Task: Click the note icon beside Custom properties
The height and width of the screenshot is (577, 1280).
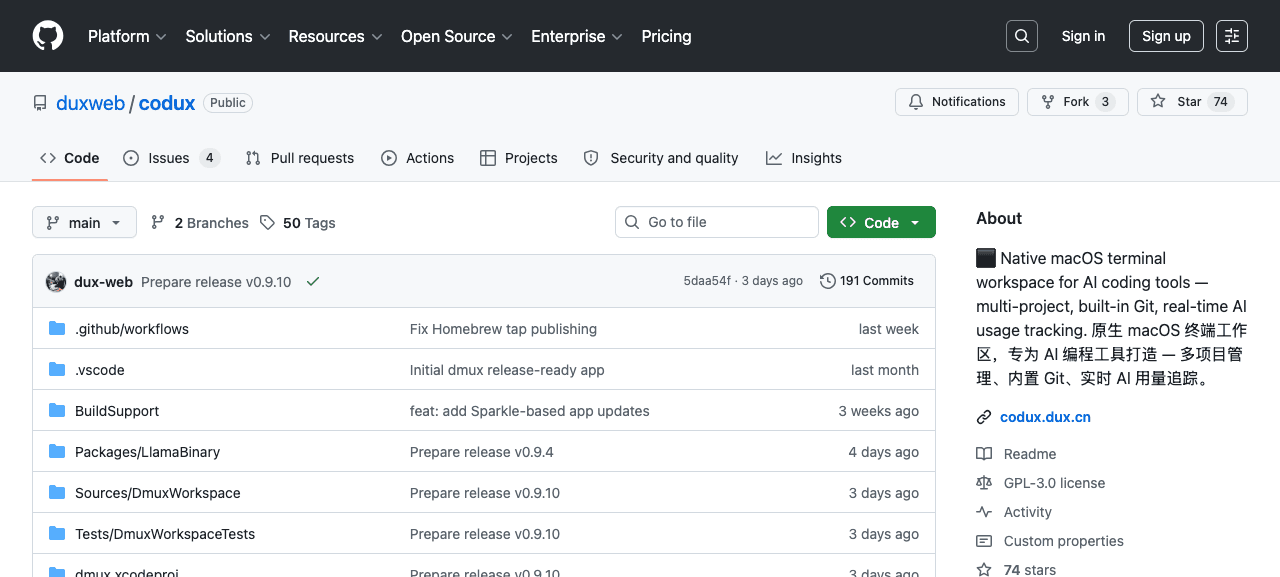Action: pos(984,541)
